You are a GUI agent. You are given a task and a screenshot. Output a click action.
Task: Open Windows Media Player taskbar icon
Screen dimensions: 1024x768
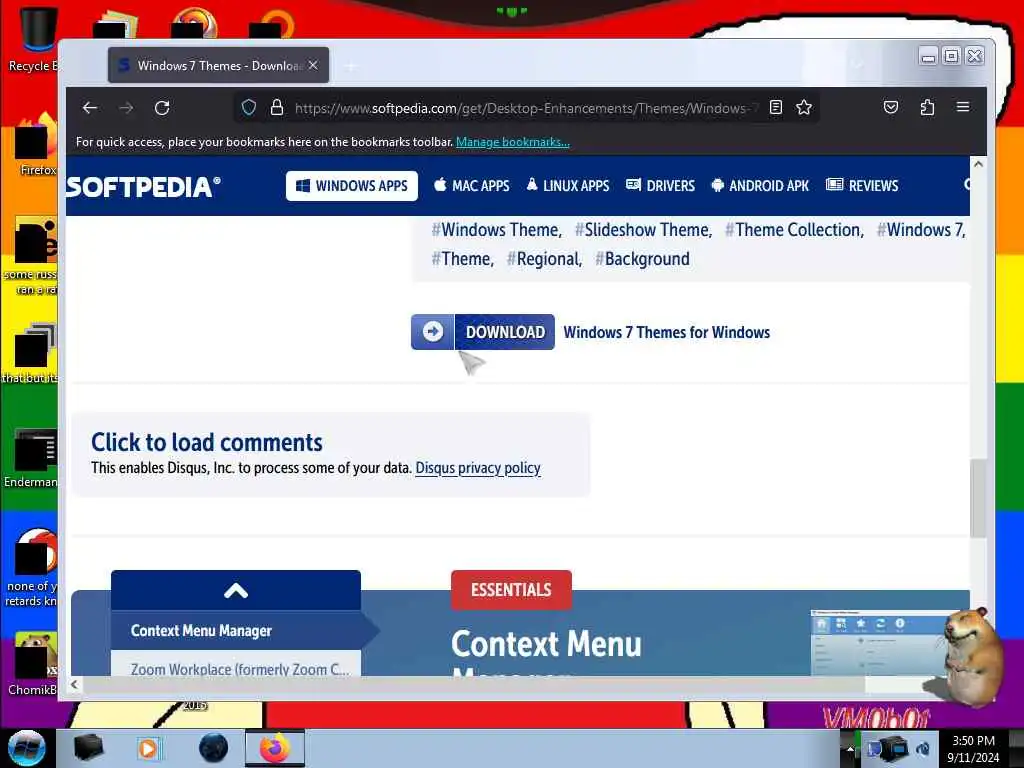[148, 748]
